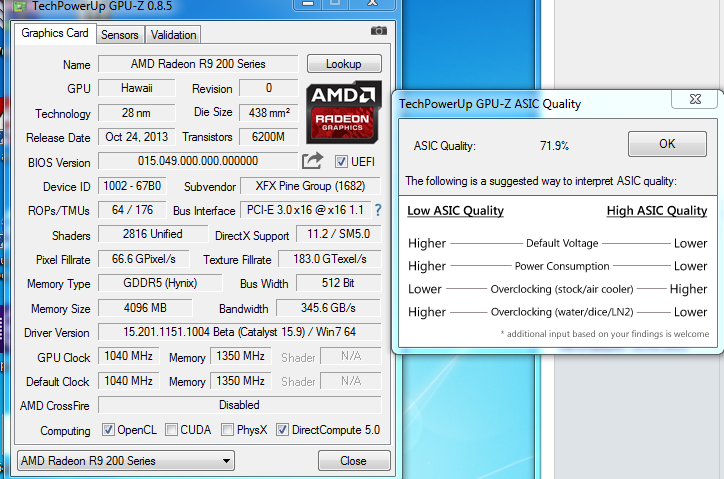Click the Low ASIC Quality heading
The width and height of the screenshot is (724, 479).
[455, 211]
